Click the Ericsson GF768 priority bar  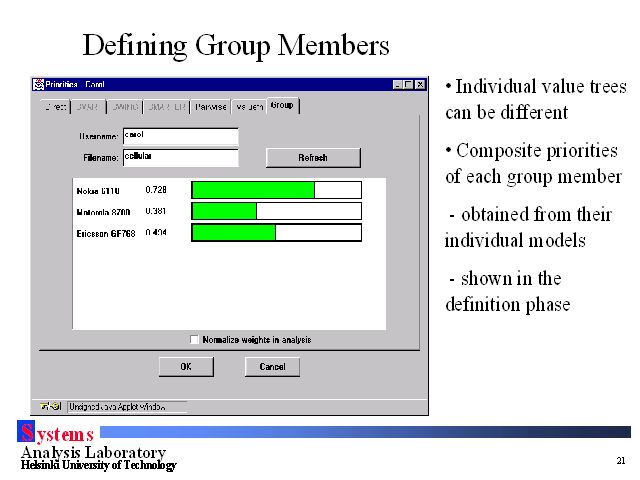(x=275, y=232)
